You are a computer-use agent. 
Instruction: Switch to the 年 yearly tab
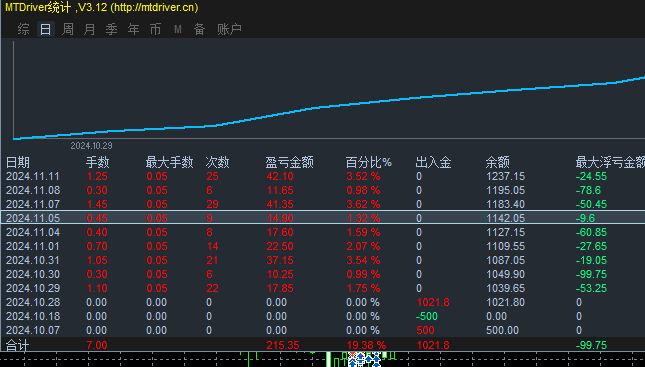pyautogui.click(x=133, y=29)
